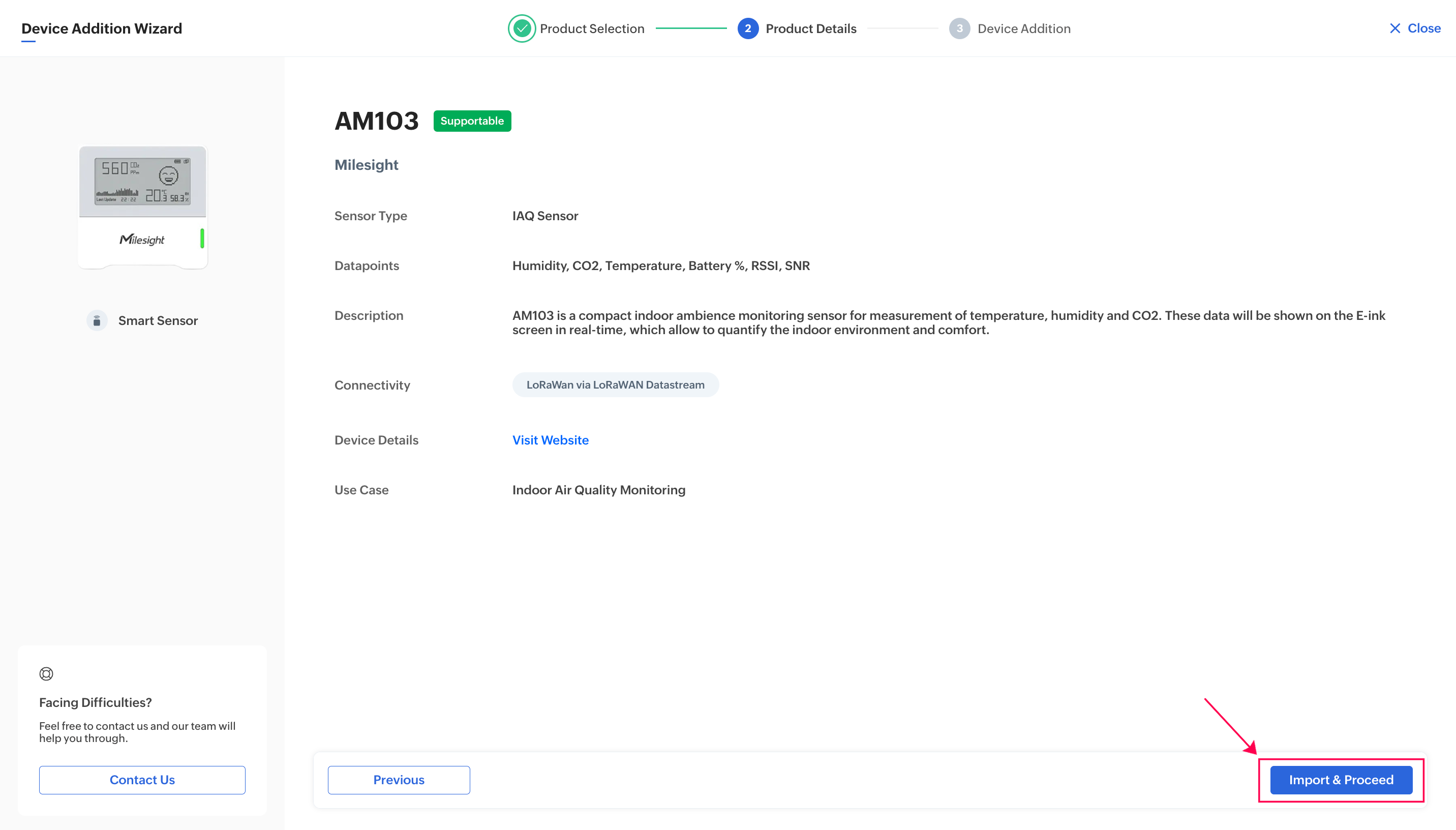Screen dimensions: 1456x830
Task: Go to the Product Selection step
Action: click(x=592, y=28)
